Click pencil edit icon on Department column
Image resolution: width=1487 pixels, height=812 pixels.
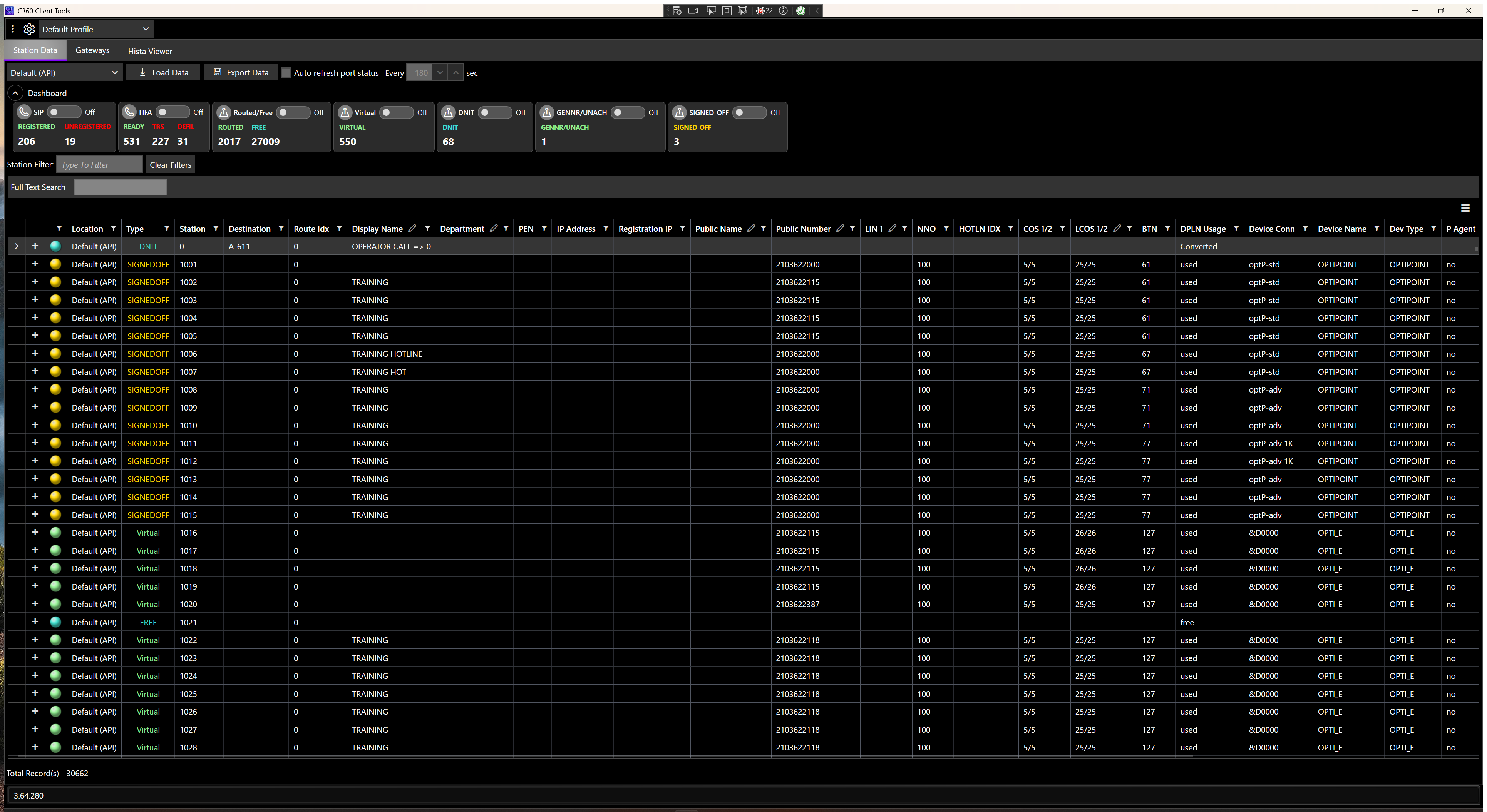tap(494, 229)
